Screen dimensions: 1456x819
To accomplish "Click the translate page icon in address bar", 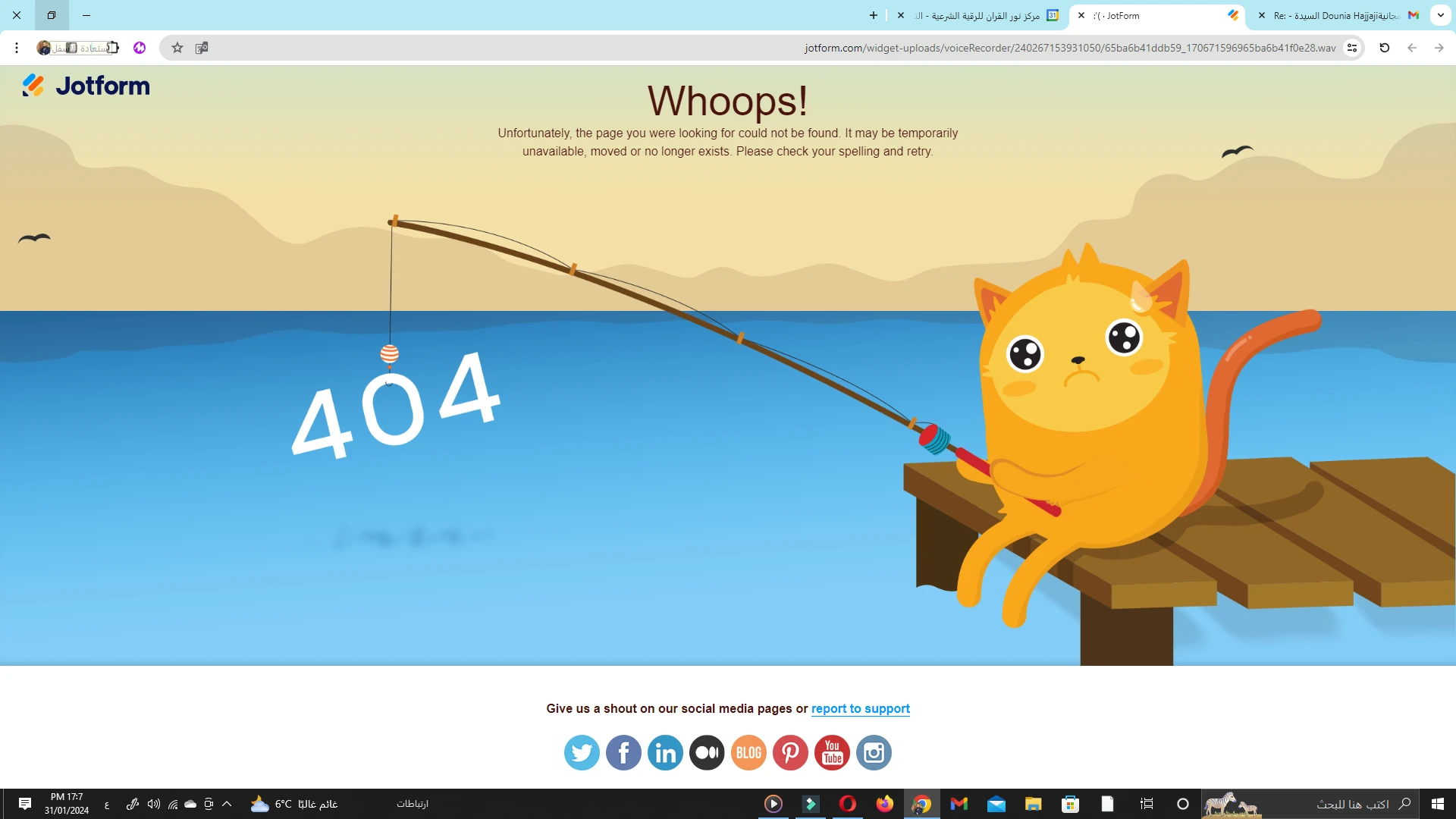I will click(x=202, y=48).
